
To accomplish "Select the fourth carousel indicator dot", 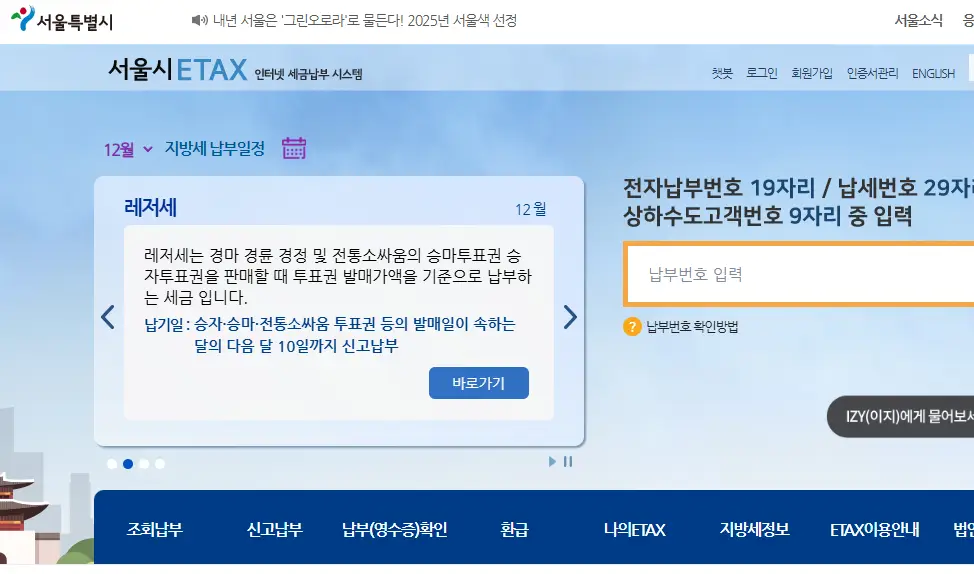I will tap(160, 463).
